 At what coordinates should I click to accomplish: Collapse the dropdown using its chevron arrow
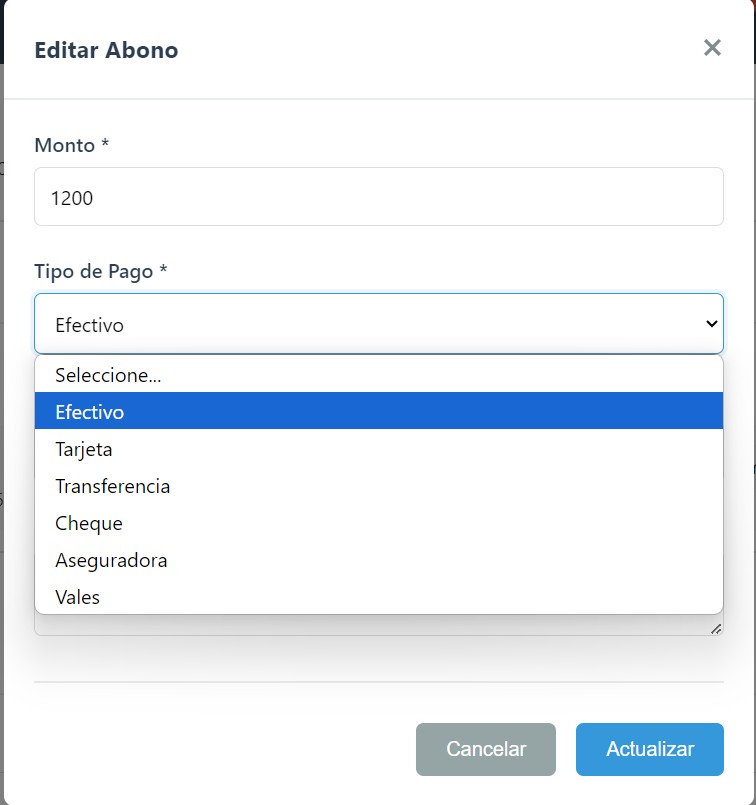click(712, 324)
